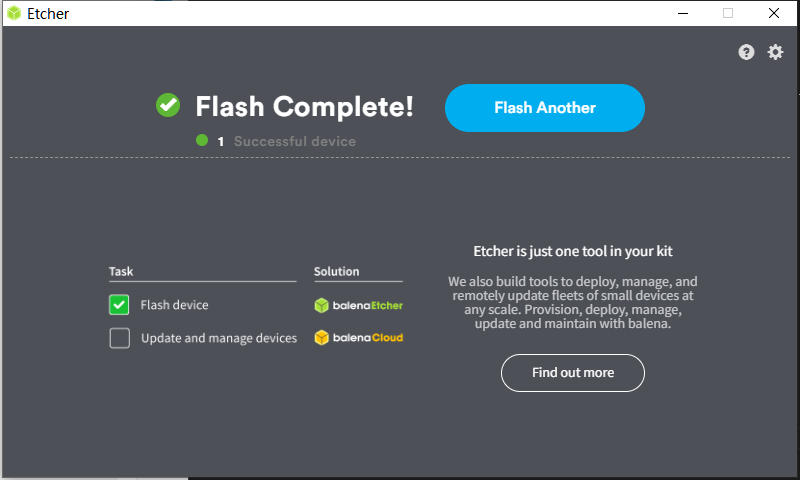Click the 'Solution' column header
This screenshot has width=800, height=480.
[336, 271]
